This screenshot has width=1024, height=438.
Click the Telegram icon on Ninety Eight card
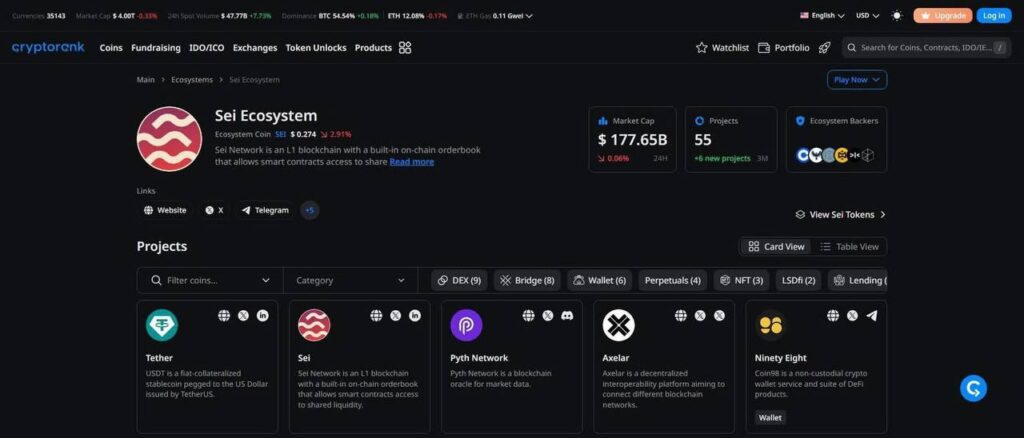click(871, 315)
